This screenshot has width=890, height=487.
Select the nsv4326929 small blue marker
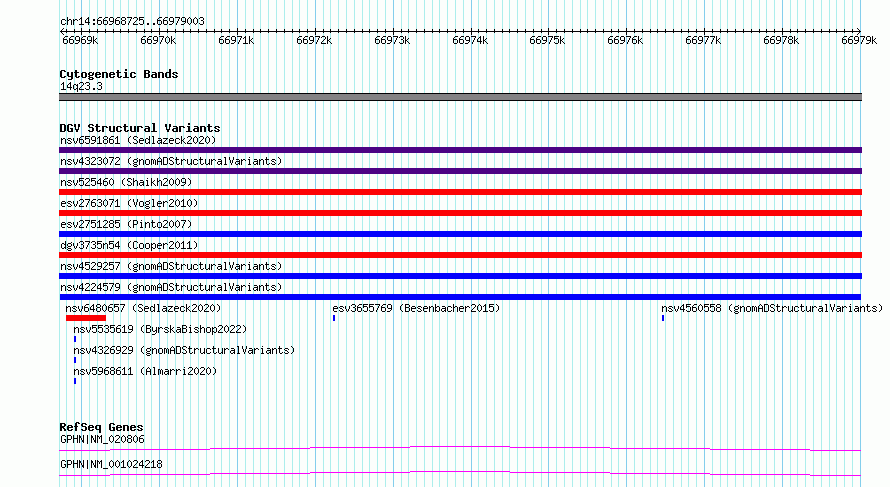coord(75,360)
